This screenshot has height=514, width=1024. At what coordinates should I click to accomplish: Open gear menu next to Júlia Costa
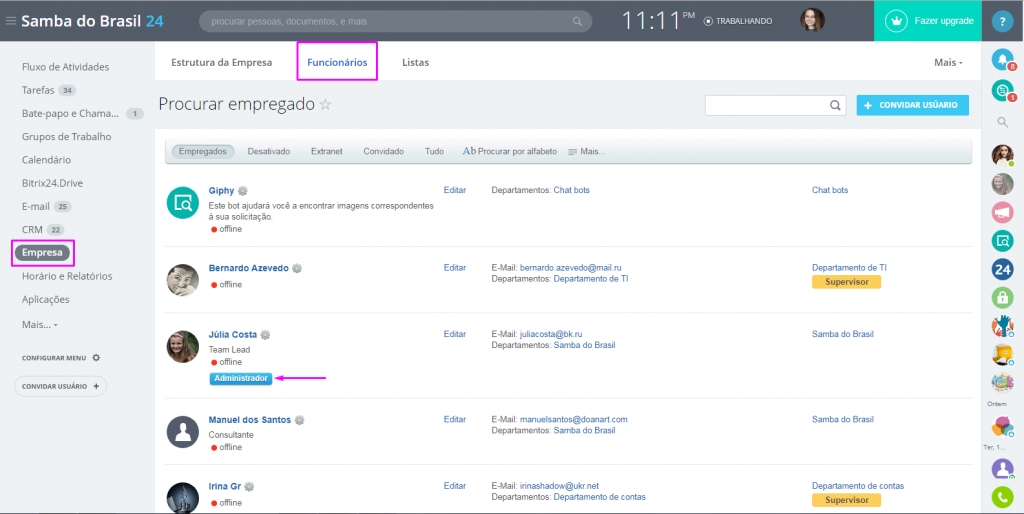click(265, 335)
